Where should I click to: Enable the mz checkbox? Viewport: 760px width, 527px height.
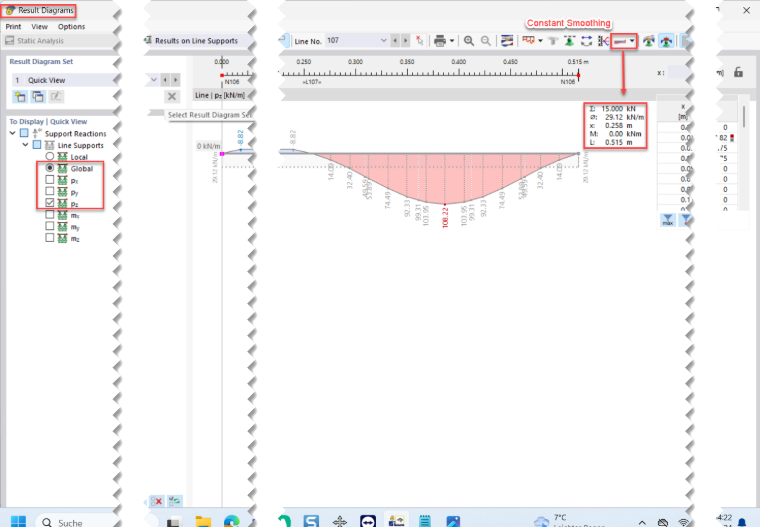click(x=49, y=238)
